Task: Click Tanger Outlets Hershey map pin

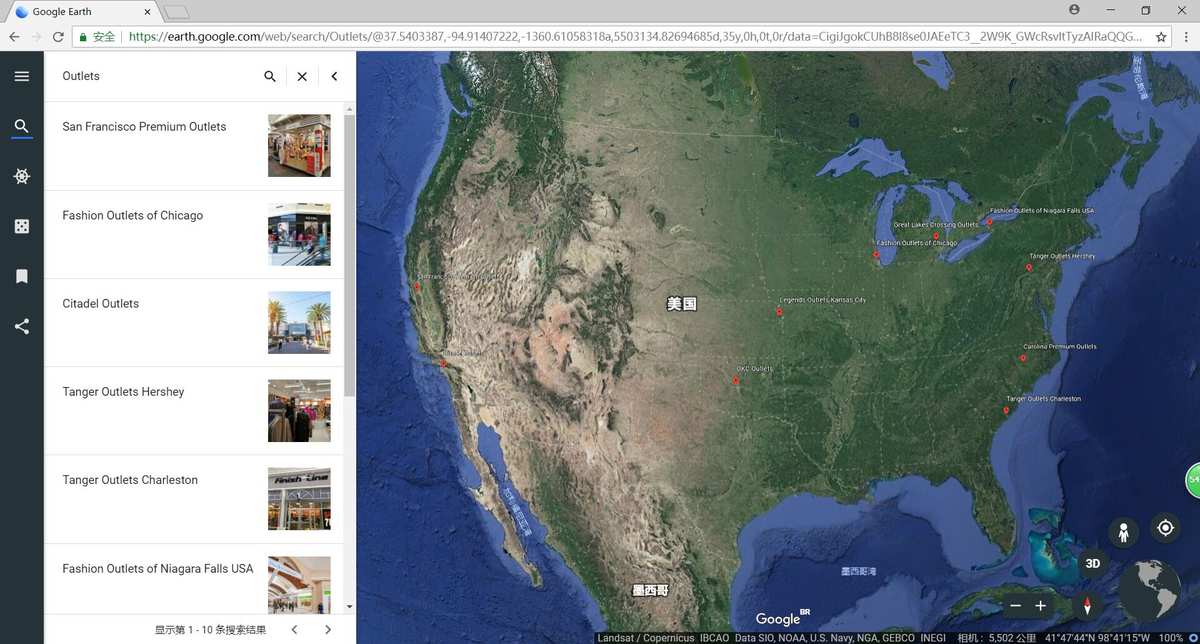Action: [x=1029, y=267]
